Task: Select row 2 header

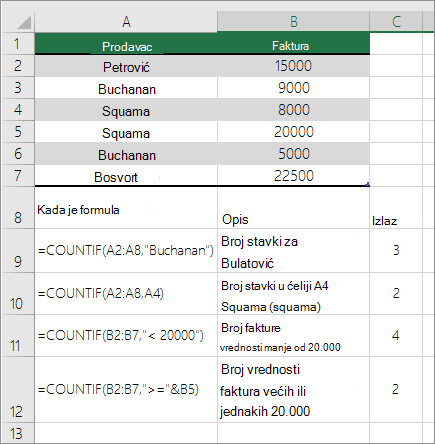Action: point(18,66)
